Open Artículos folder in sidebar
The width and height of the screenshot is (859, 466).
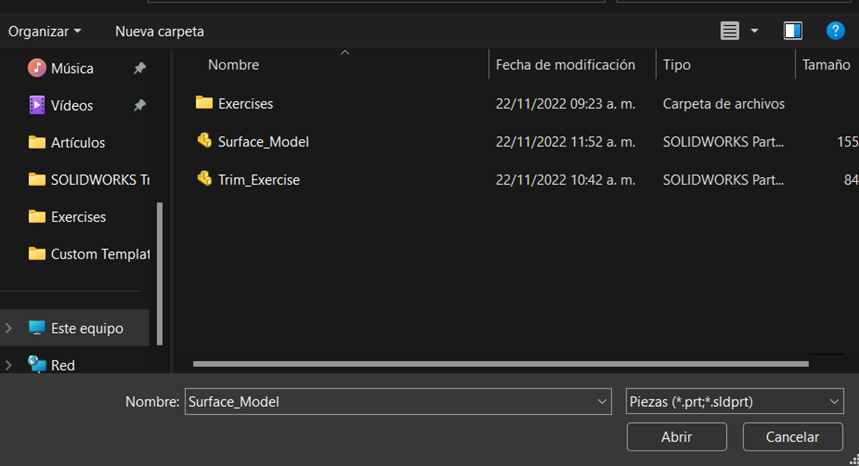(78, 142)
